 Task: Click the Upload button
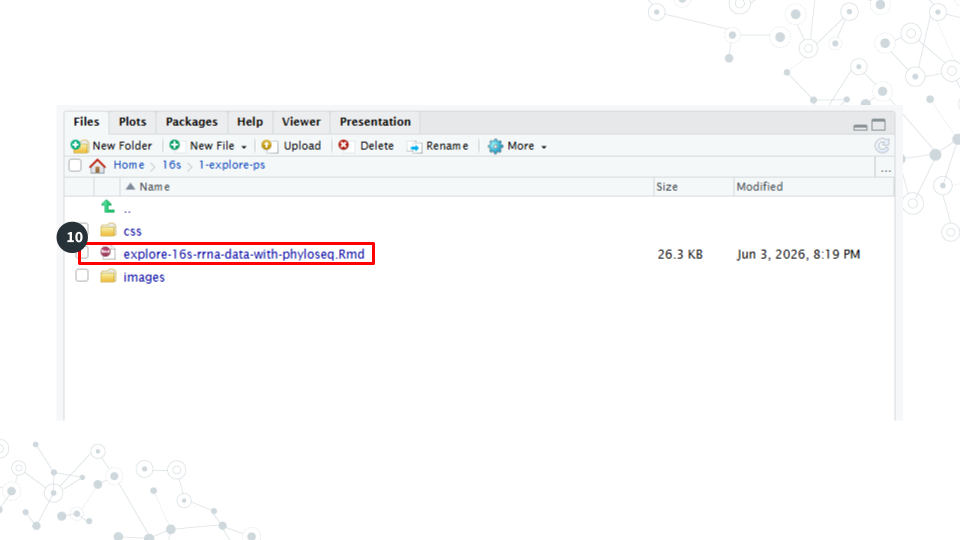(x=291, y=146)
